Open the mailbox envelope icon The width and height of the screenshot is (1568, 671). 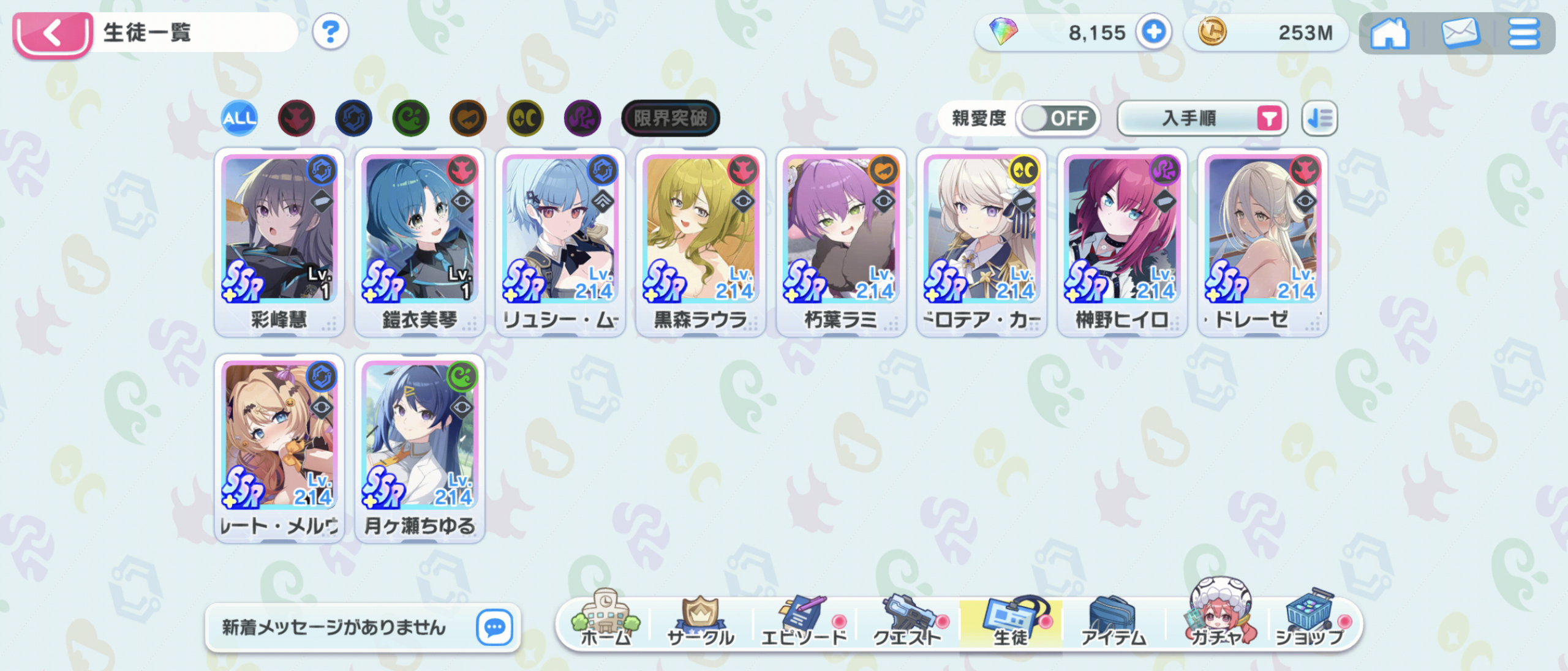point(1460,33)
